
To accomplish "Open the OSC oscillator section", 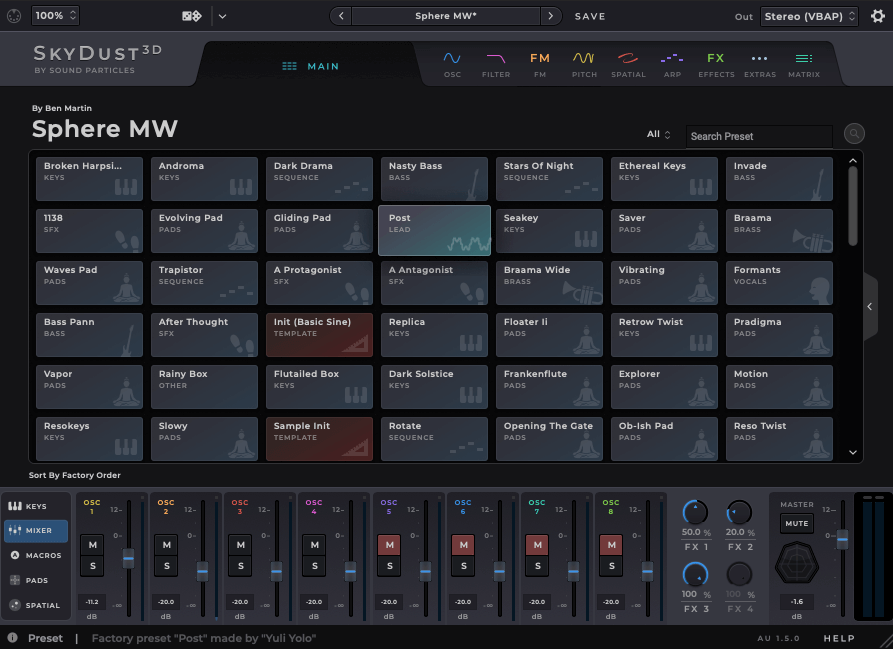I will (x=452, y=64).
